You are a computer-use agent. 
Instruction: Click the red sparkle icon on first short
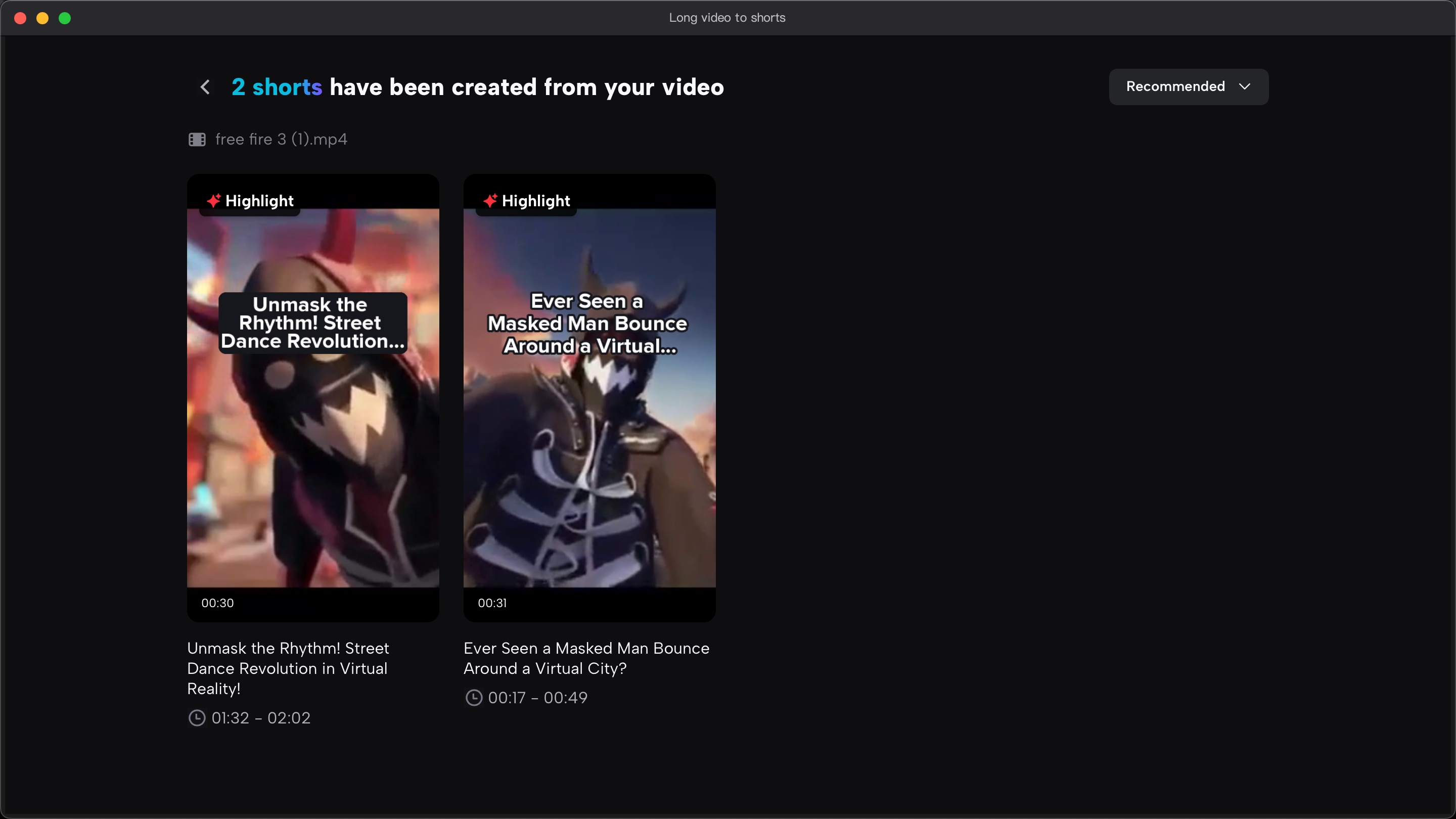(214, 201)
